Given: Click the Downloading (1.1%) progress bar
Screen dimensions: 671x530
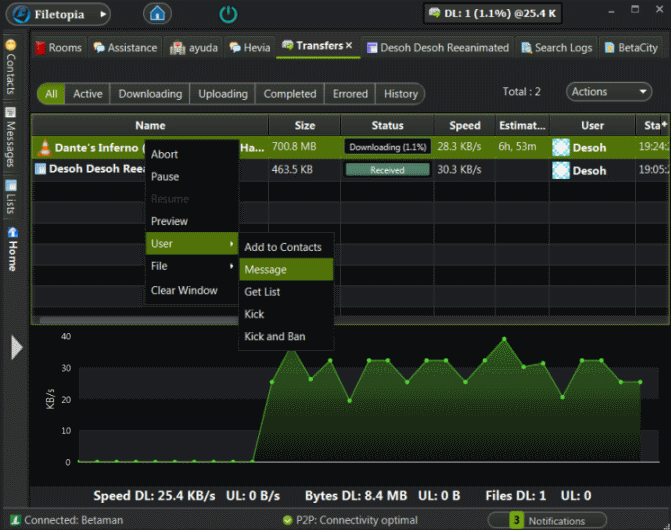Looking at the screenshot, I should (x=387, y=147).
